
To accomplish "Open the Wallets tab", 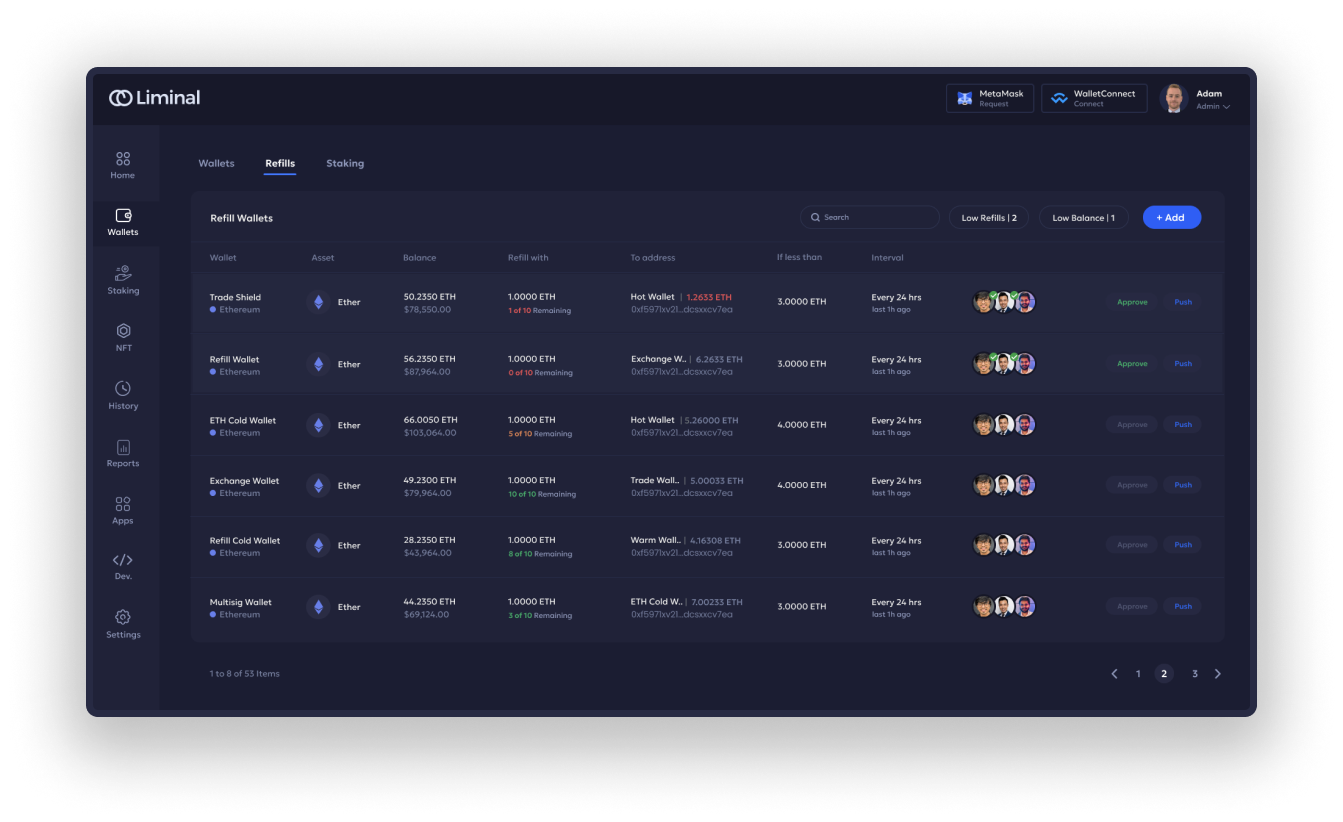I will pyautogui.click(x=216, y=163).
